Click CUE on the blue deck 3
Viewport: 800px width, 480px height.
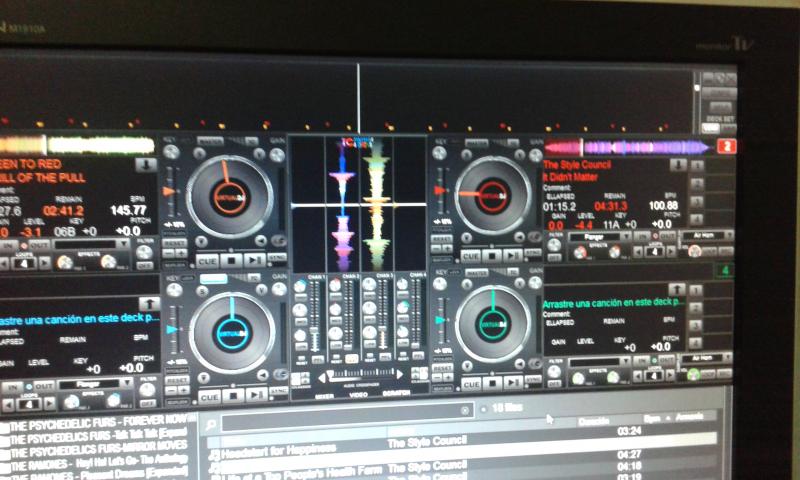pyautogui.click(x=209, y=396)
